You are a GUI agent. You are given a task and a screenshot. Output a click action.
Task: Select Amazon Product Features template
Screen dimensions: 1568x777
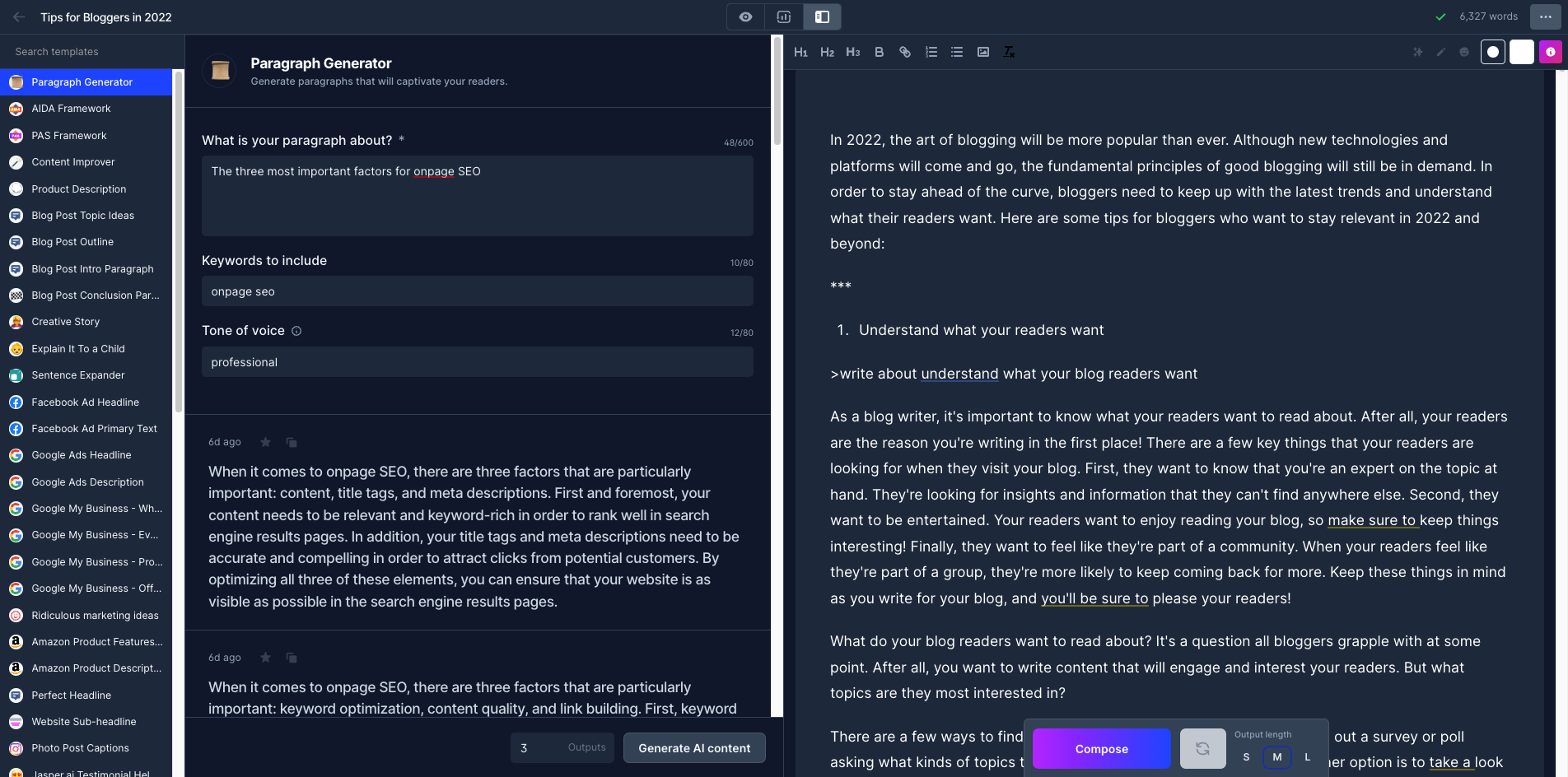(86, 642)
